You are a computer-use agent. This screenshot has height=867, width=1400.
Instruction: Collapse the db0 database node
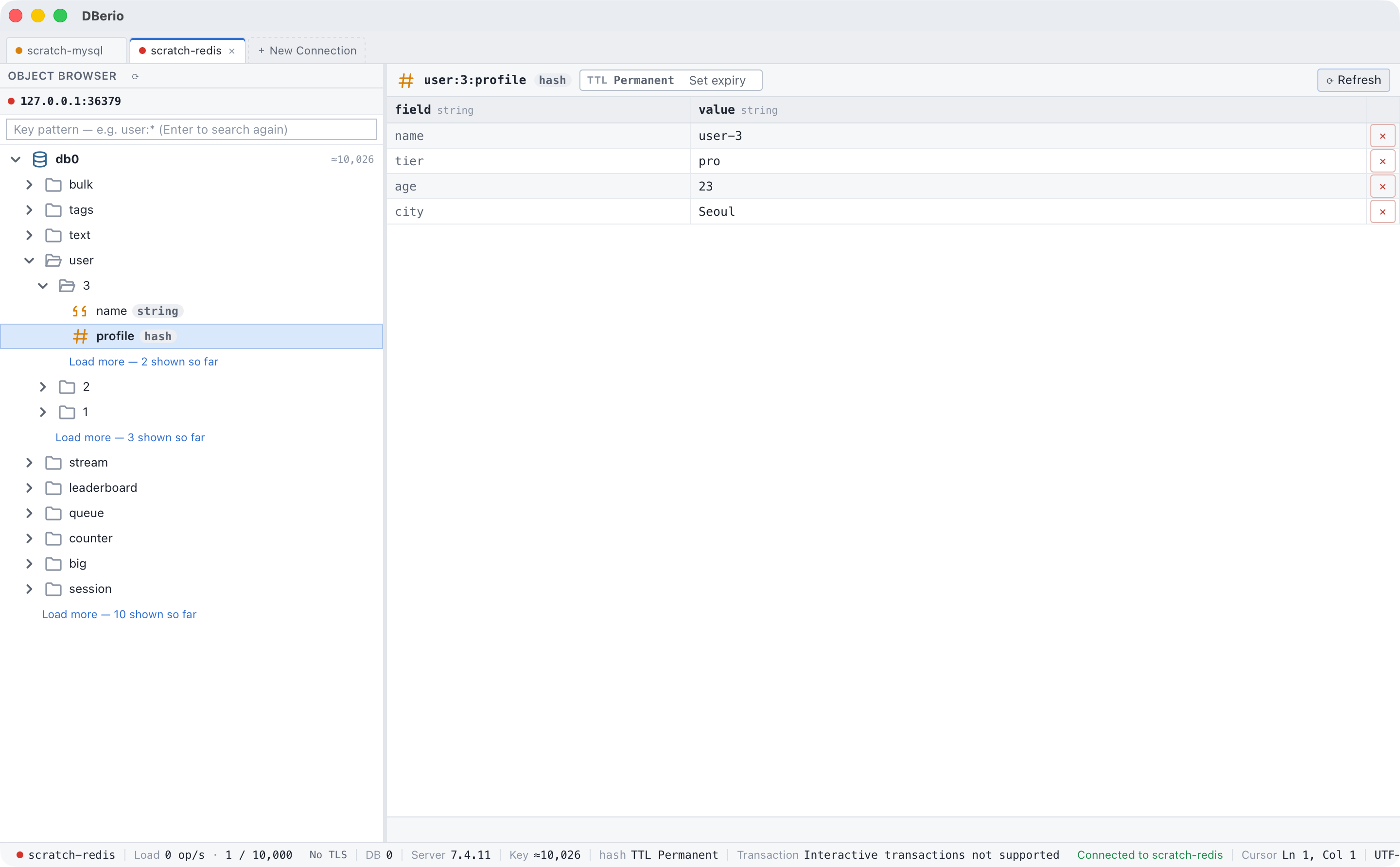[16, 159]
